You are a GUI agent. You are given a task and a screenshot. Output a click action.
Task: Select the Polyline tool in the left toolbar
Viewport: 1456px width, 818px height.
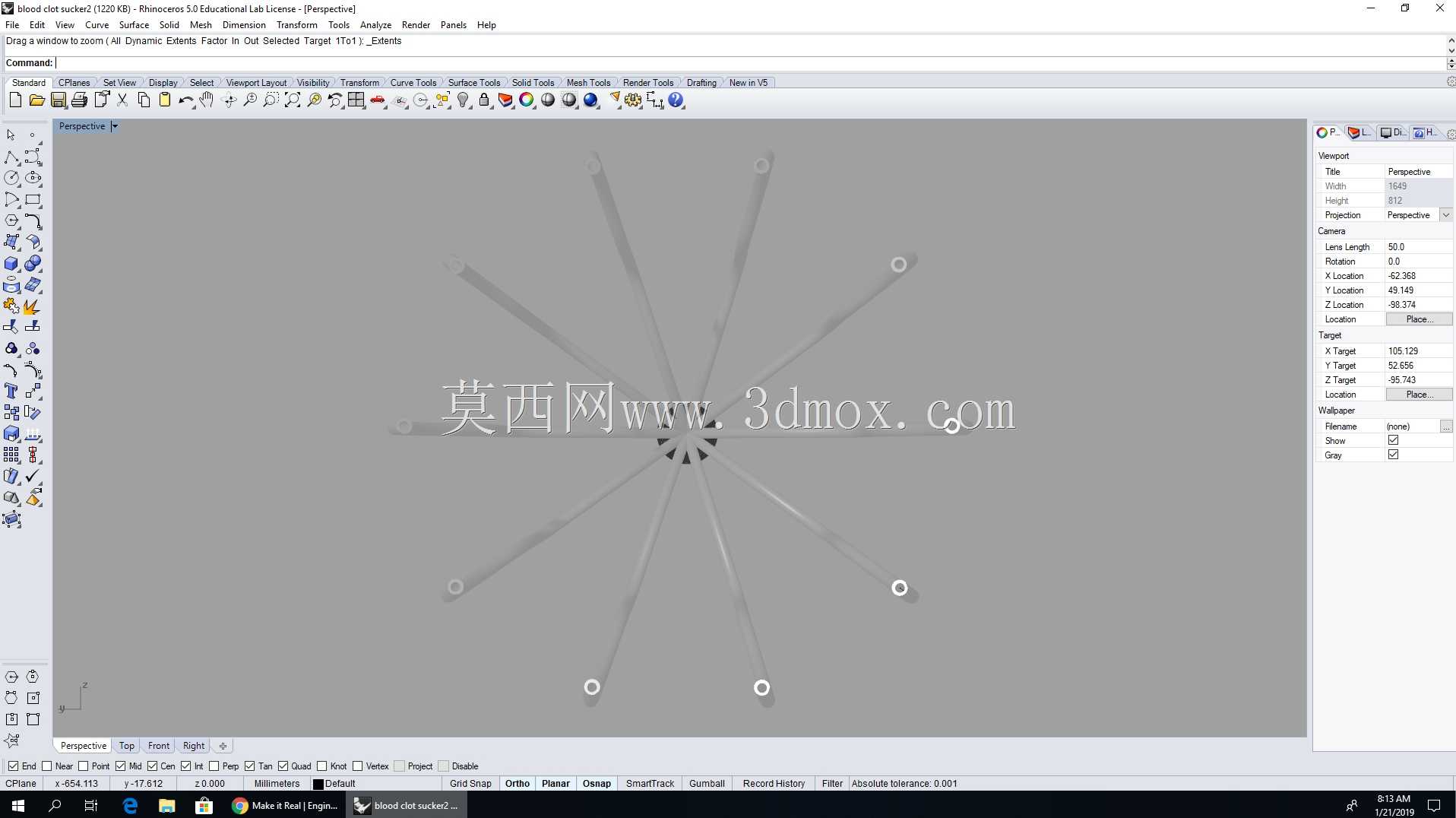[x=11, y=157]
